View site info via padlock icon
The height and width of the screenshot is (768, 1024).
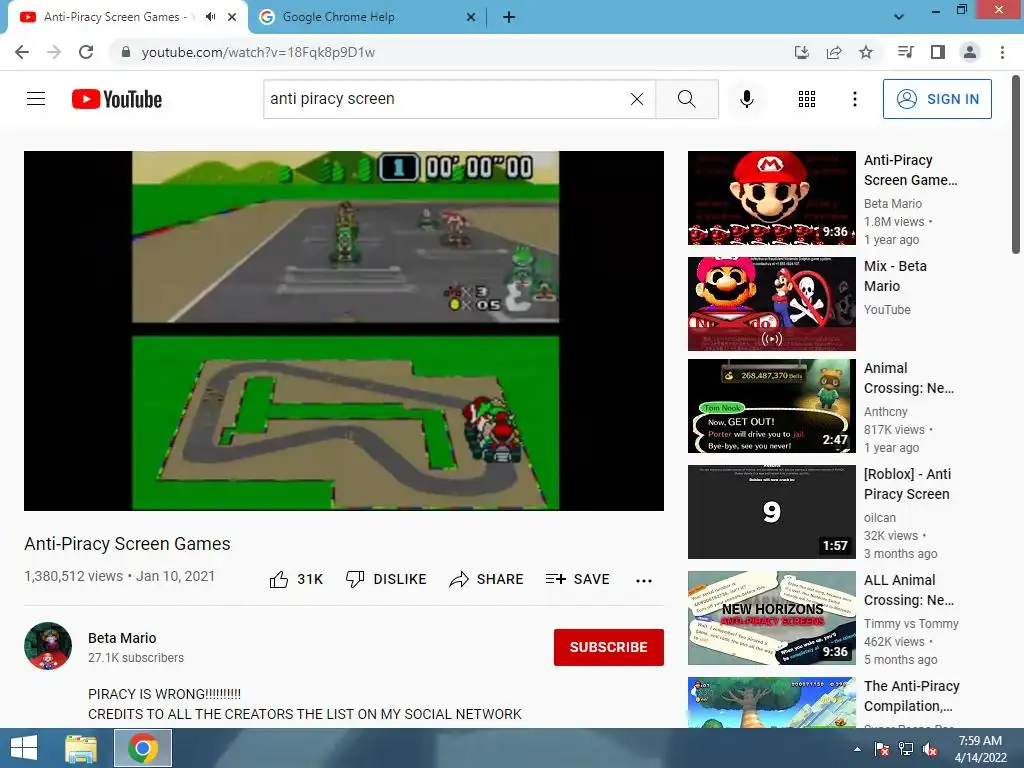coord(126,52)
